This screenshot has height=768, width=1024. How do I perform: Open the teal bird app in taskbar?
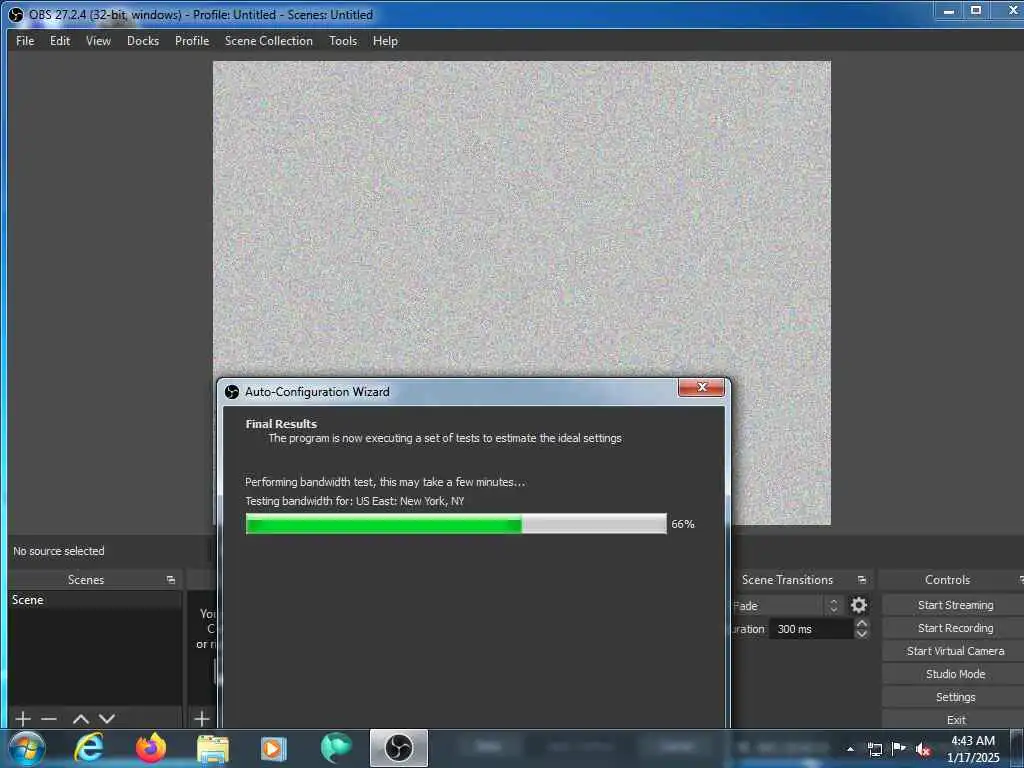tap(336, 748)
